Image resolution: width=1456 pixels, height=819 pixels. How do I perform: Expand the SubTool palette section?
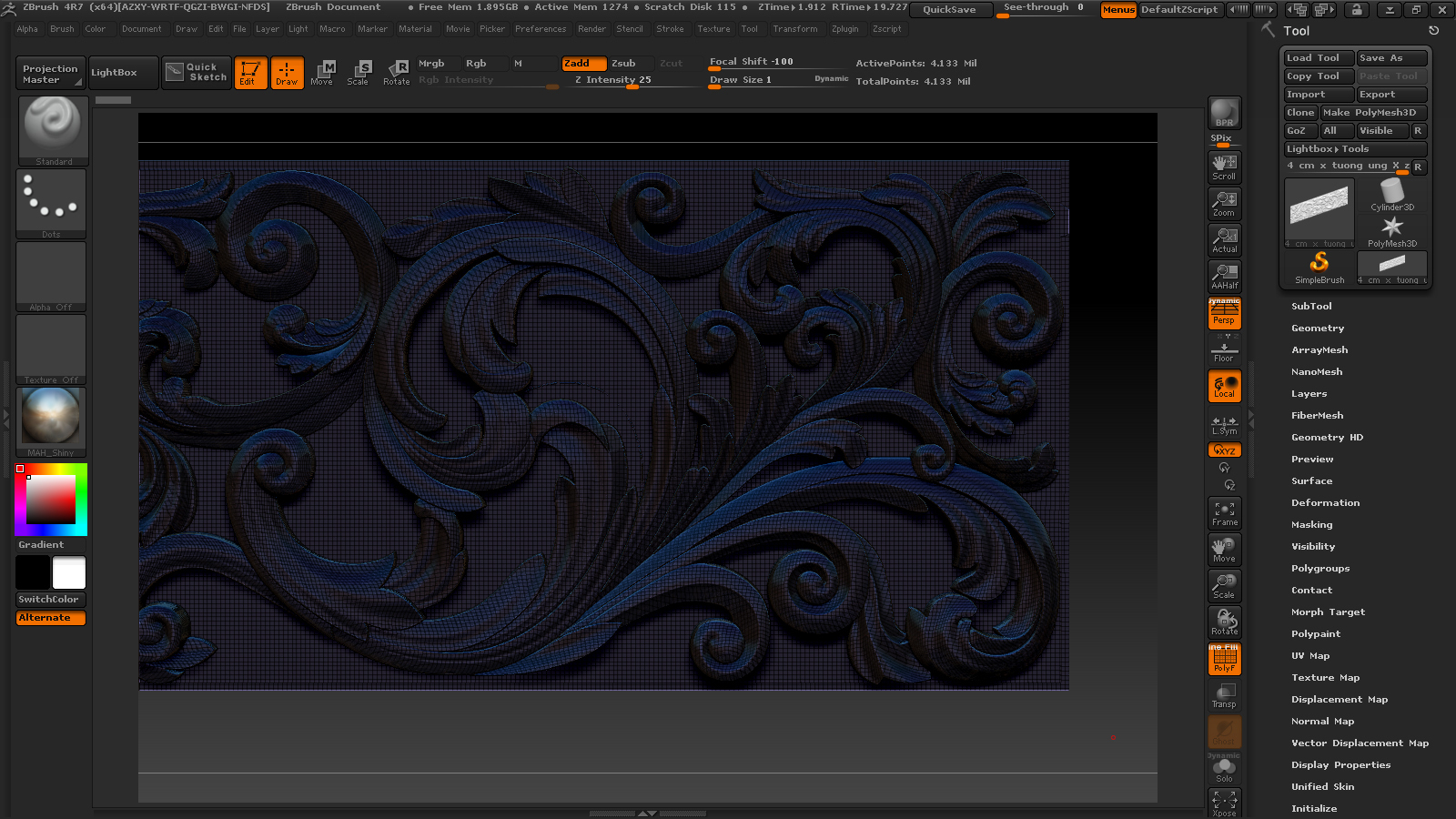[x=1311, y=307]
